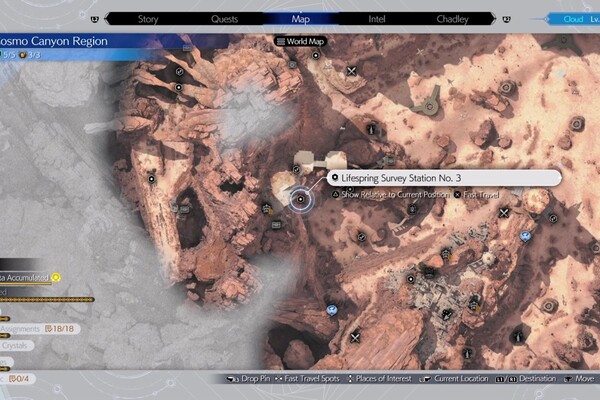Click the camera photo-spot icon near World Map

[292, 65]
